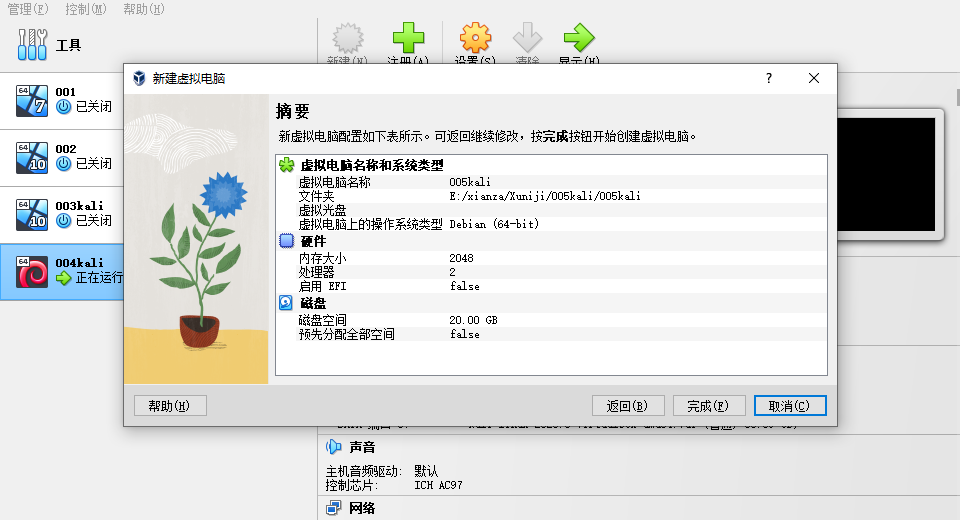Image resolution: width=960 pixels, height=520 pixels.
Task: Click the green star section icon
Action: (286, 165)
